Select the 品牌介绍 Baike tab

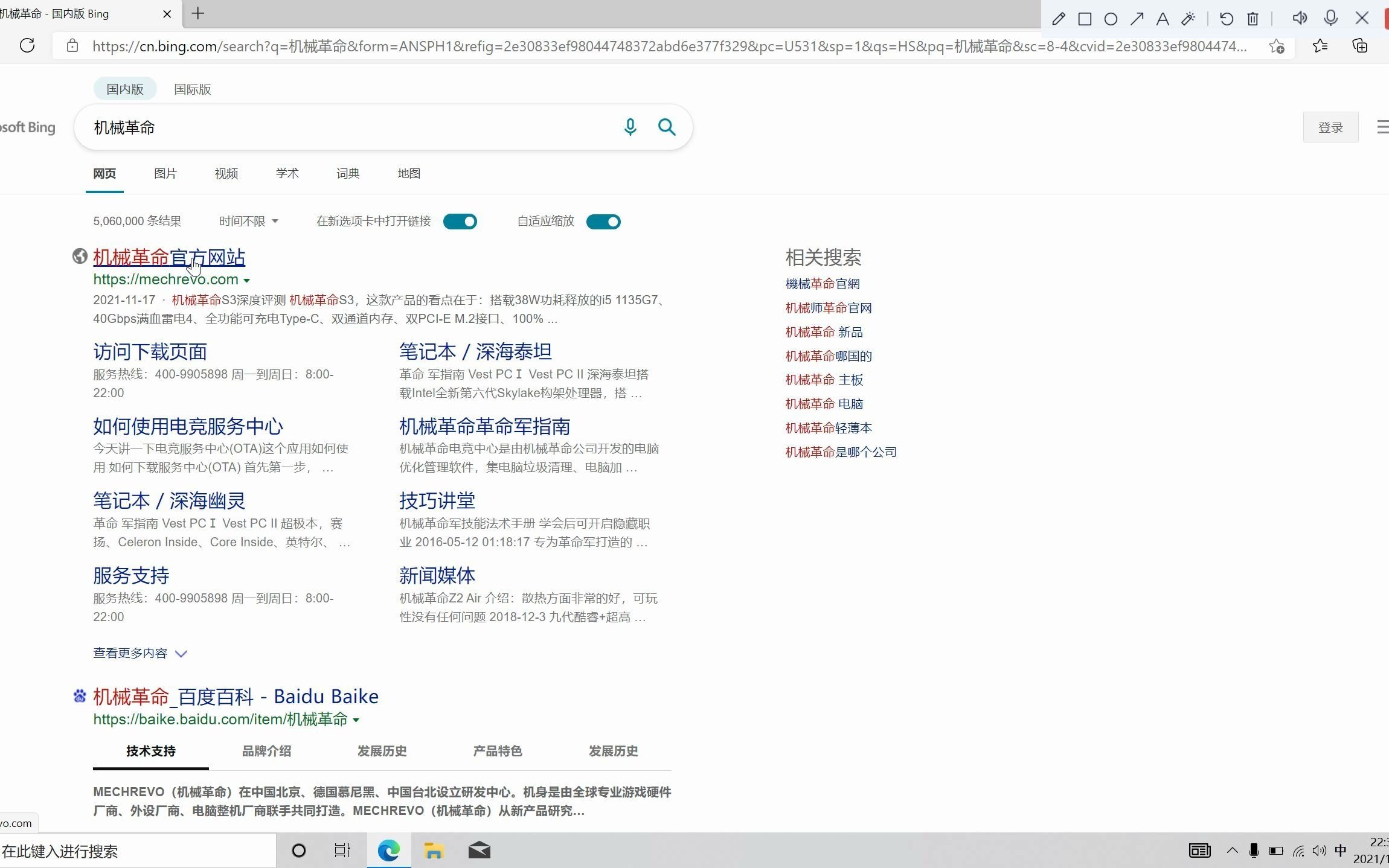pyautogui.click(x=266, y=751)
